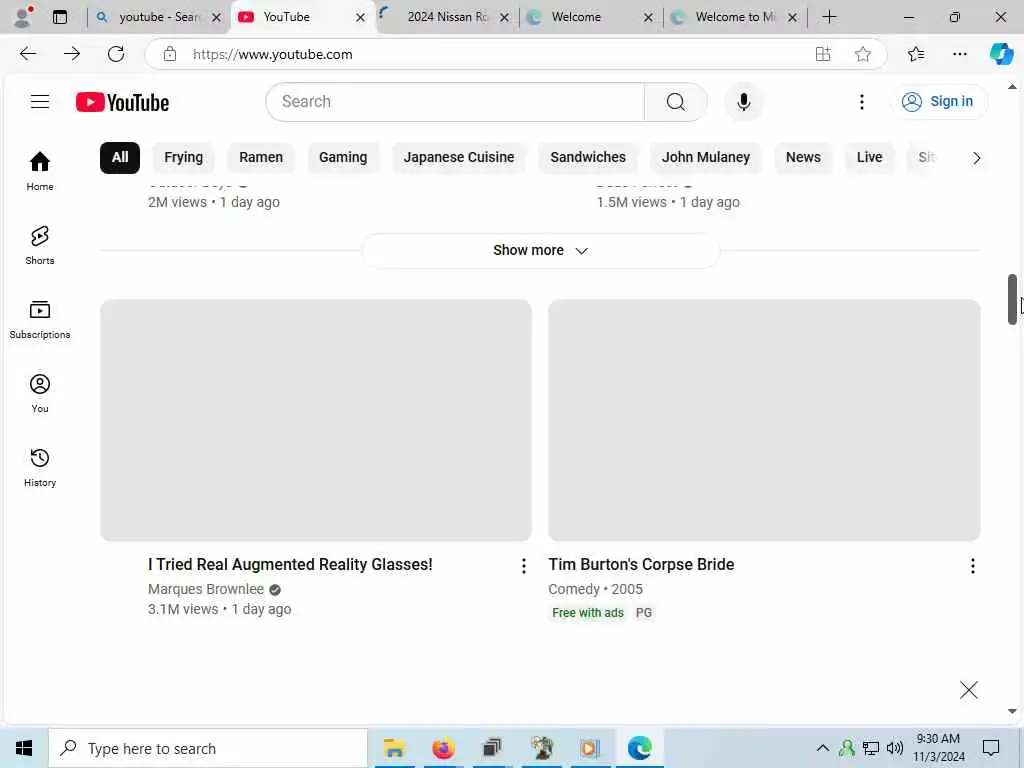Open Tim Burton's Corpse Bride title

[x=641, y=564]
